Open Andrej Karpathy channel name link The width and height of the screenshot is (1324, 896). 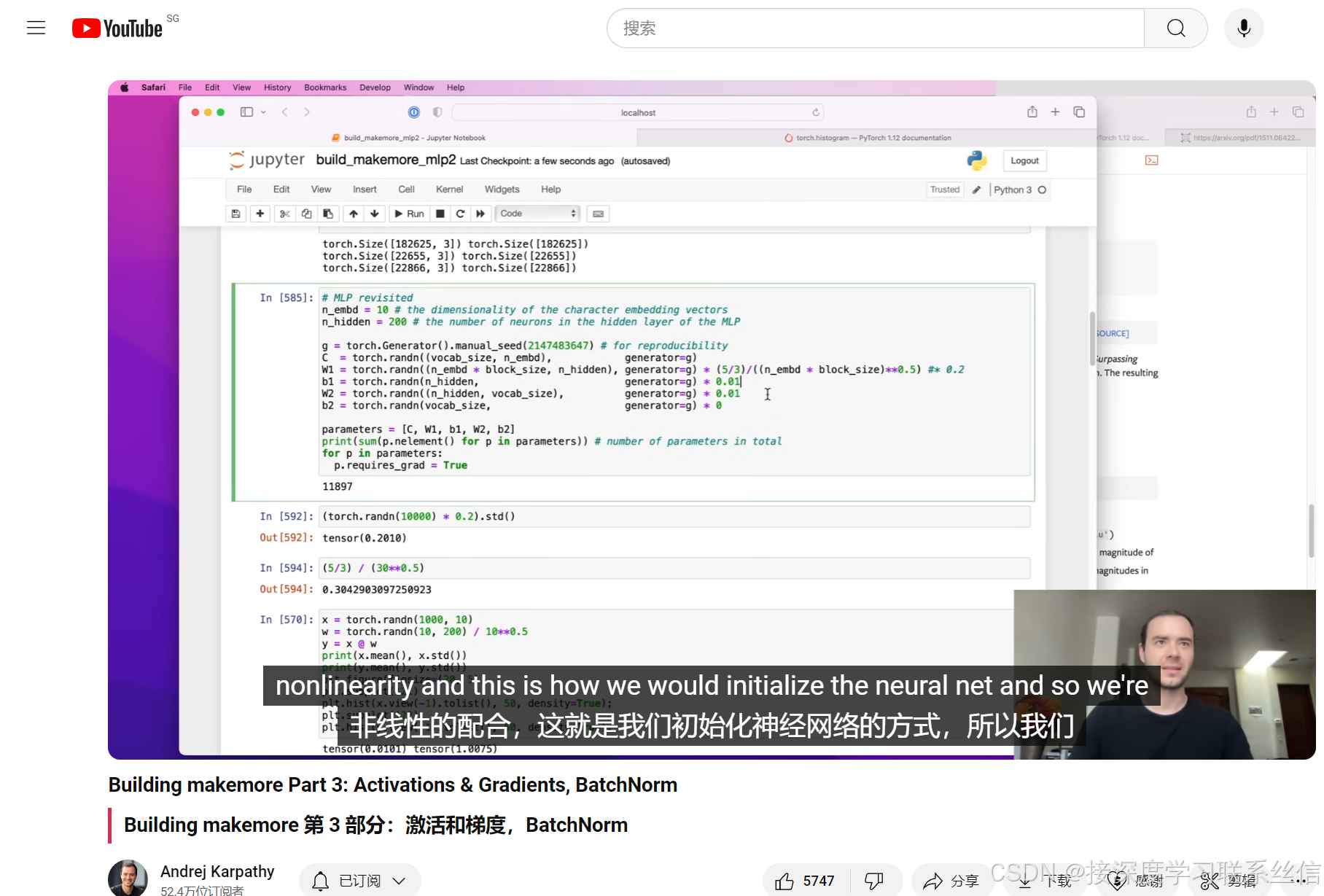(x=217, y=871)
